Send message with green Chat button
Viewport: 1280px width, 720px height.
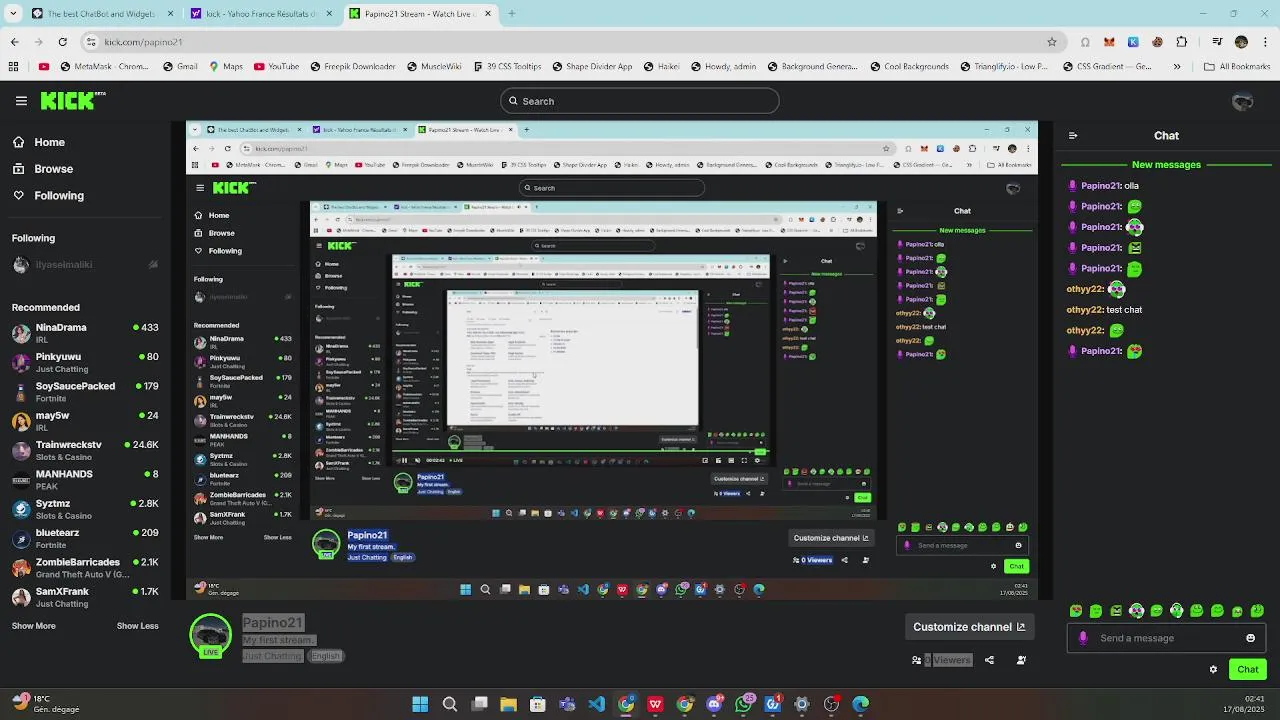click(1248, 669)
